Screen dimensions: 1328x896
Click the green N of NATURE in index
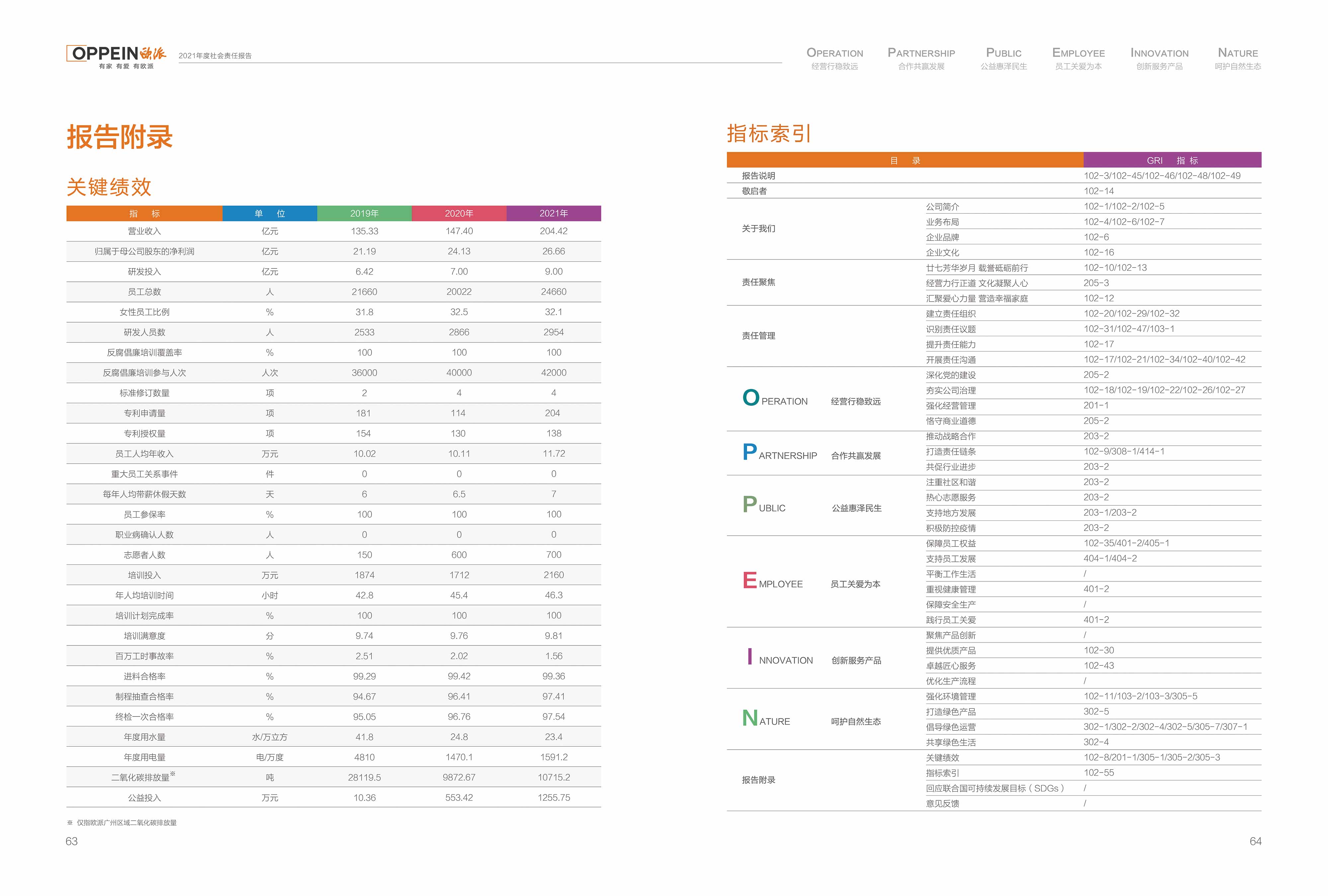[x=750, y=718]
